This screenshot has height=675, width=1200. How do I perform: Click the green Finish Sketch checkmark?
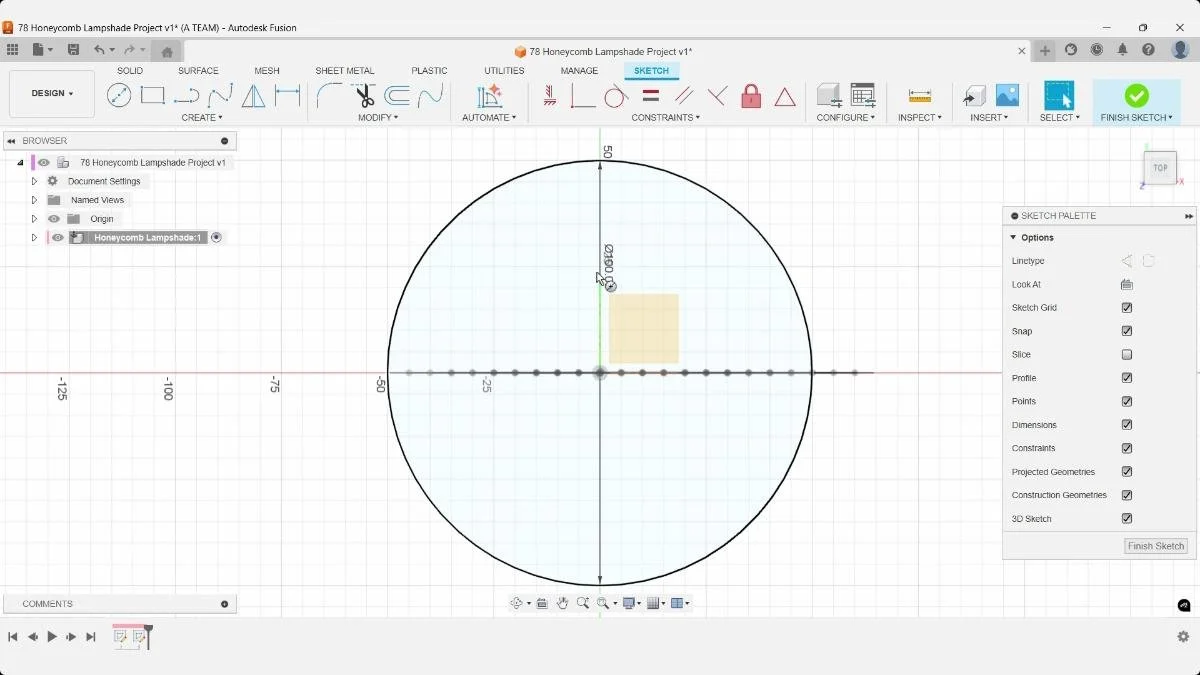pos(1136,95)
